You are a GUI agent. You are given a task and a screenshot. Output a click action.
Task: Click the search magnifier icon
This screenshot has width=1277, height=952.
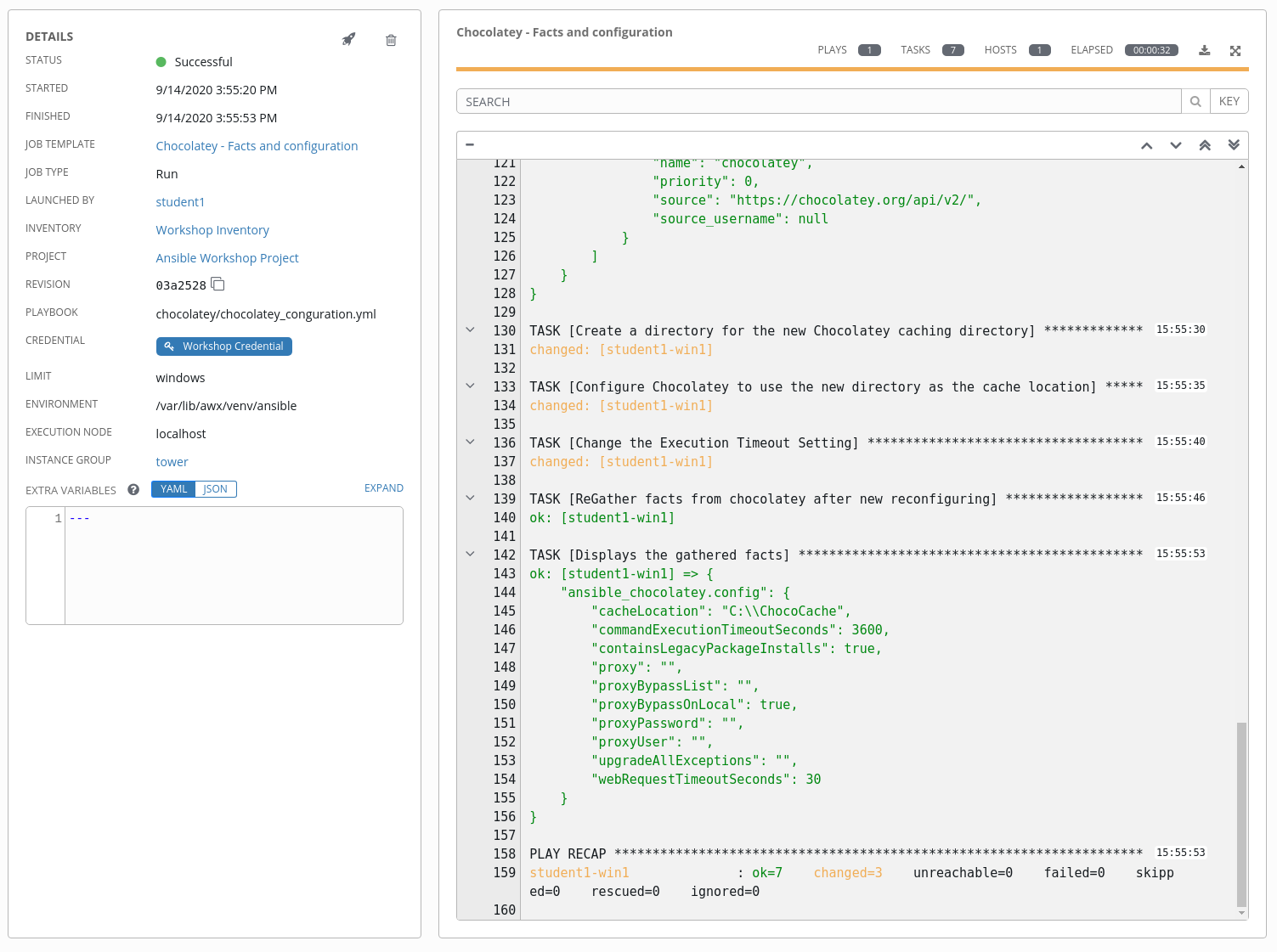coord(1195,101)
